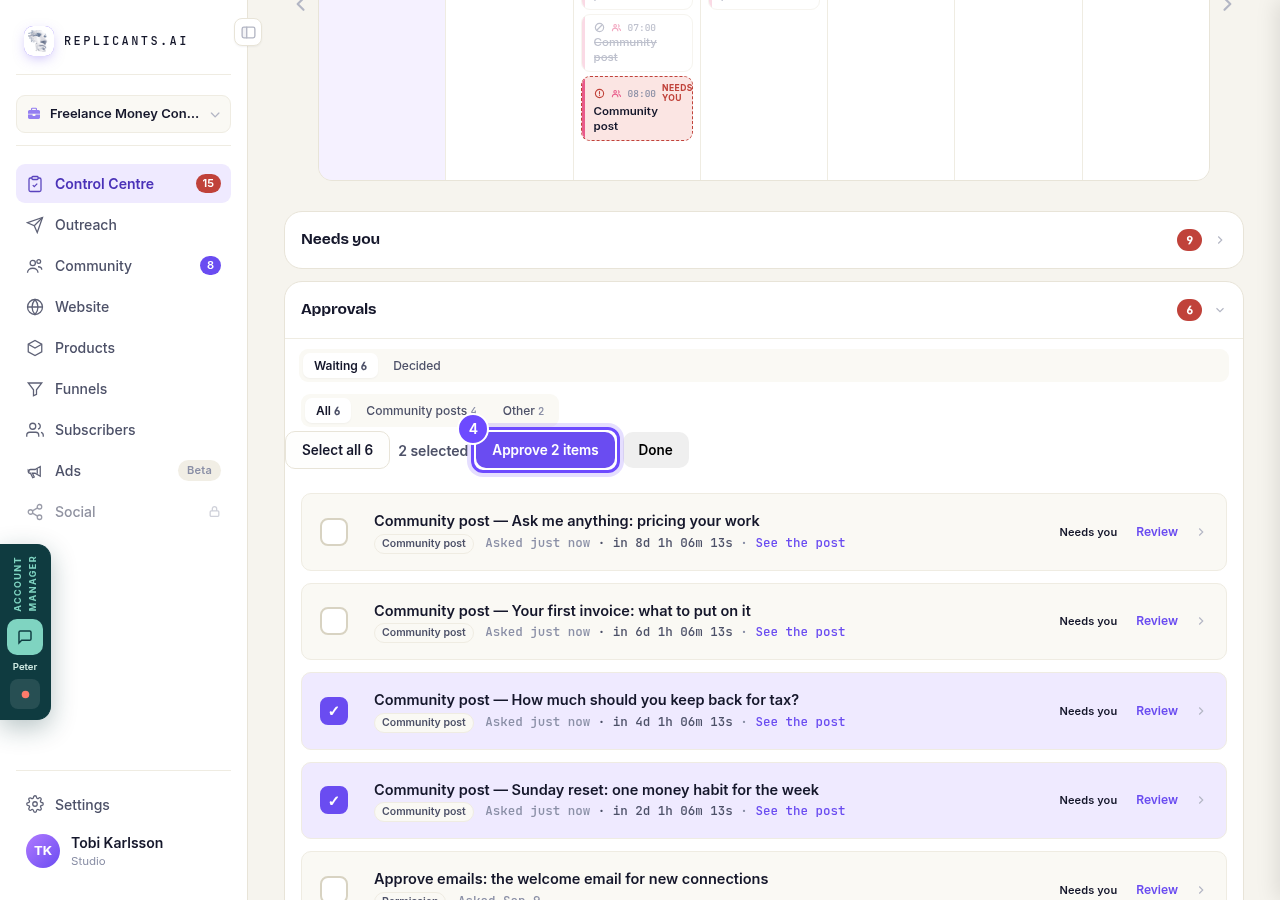The width and height of the screenshot is (1280, 900).
Task: Check the 'Approve emails: welcome email' checkbox
Action: click(334, 888)
